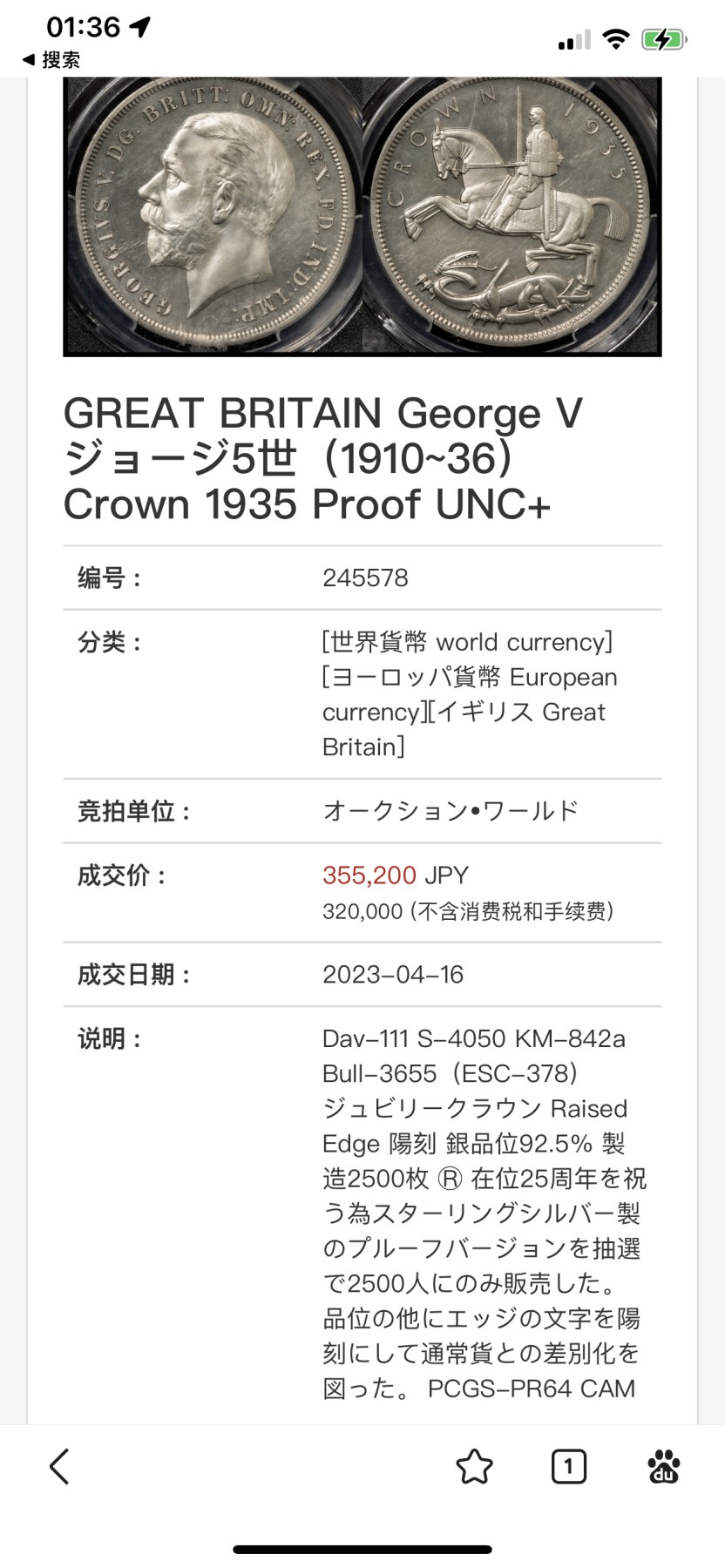Tap the sale date 2023-04-16
Image resolution: width=725 pixels, height=1568 pixels.
[393, 975]
